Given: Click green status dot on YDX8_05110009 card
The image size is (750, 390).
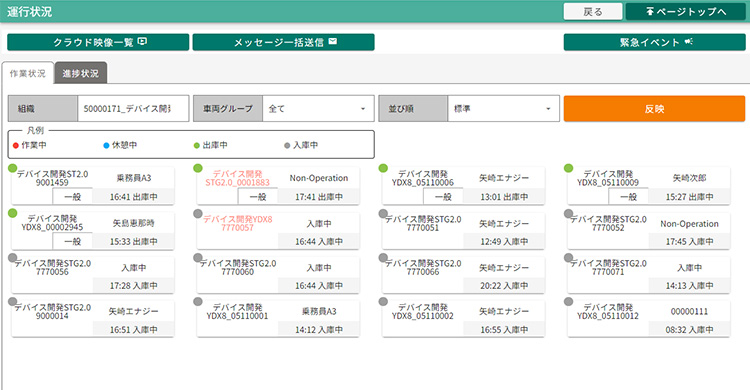Looking at the screenshot, I should (568, 168).
